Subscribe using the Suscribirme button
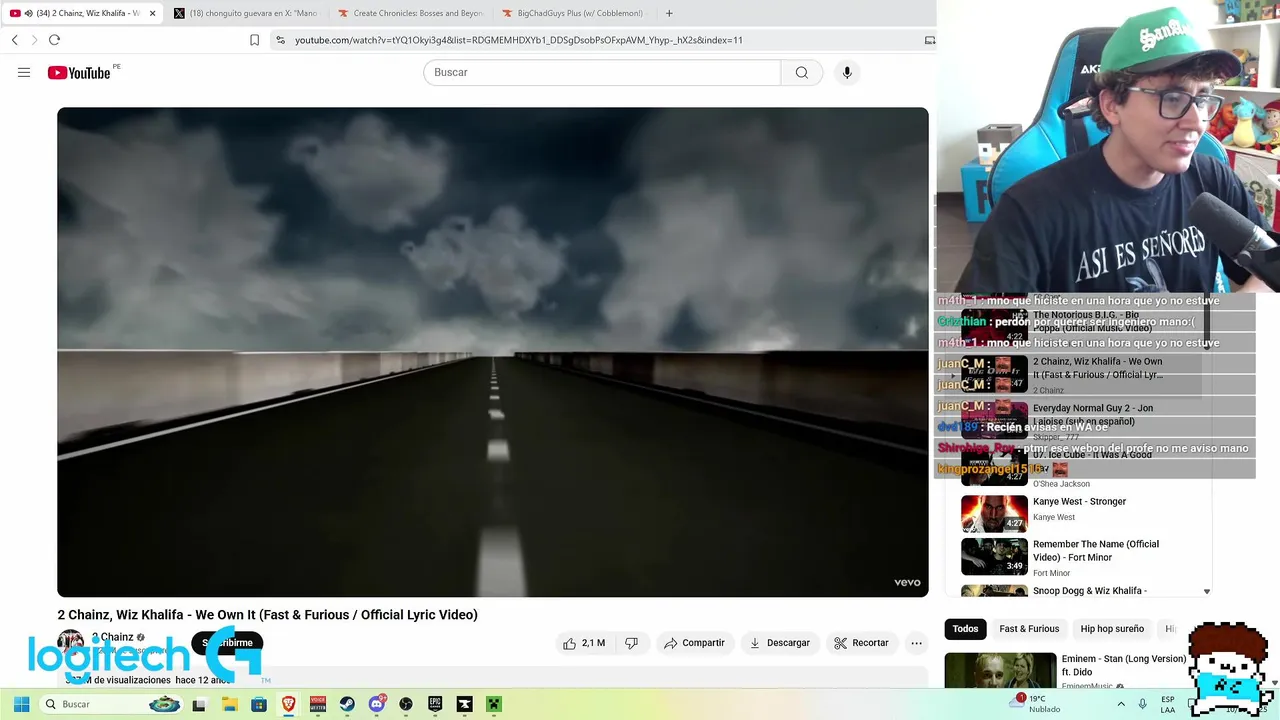This screenshot has width=1280, height=720. point(227,643)
